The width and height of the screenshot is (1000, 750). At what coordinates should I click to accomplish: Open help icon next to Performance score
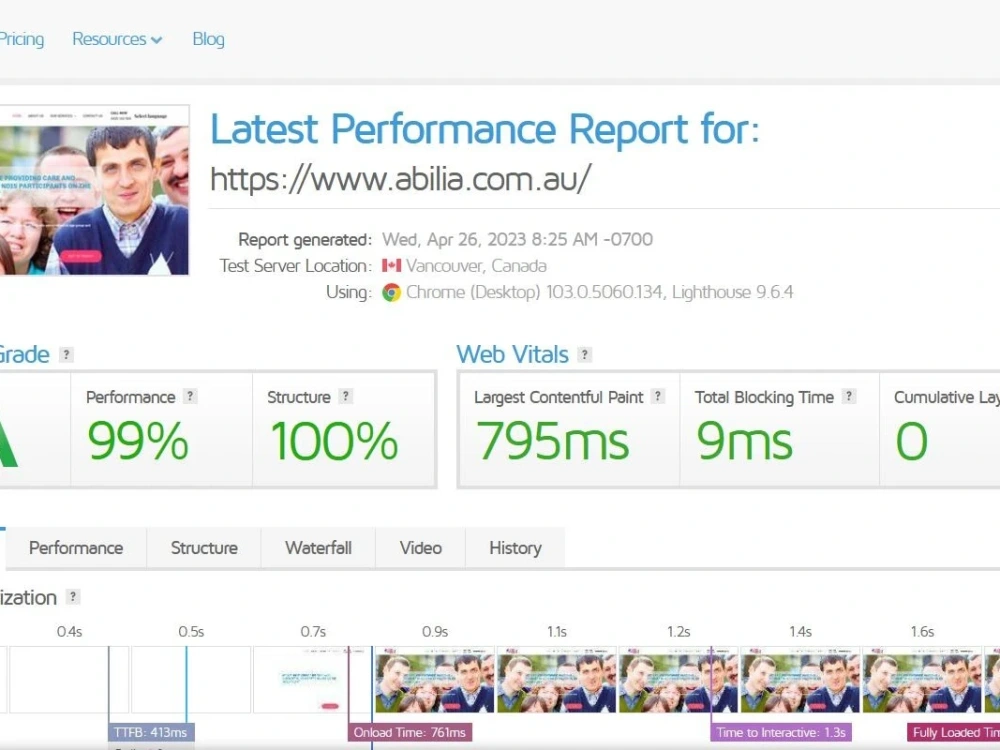click(x=190, y=396)
